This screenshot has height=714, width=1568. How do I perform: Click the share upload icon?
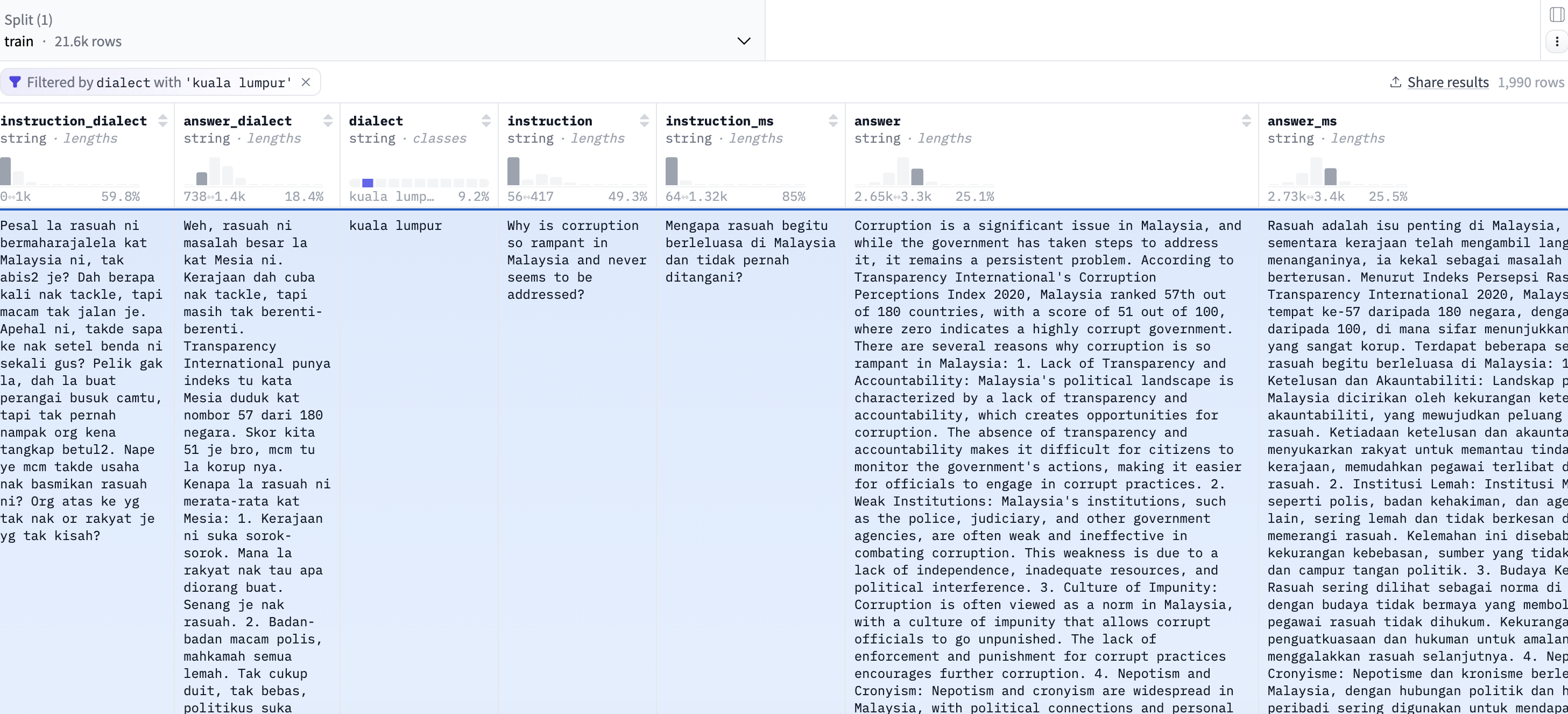[x=1396, y=82]
